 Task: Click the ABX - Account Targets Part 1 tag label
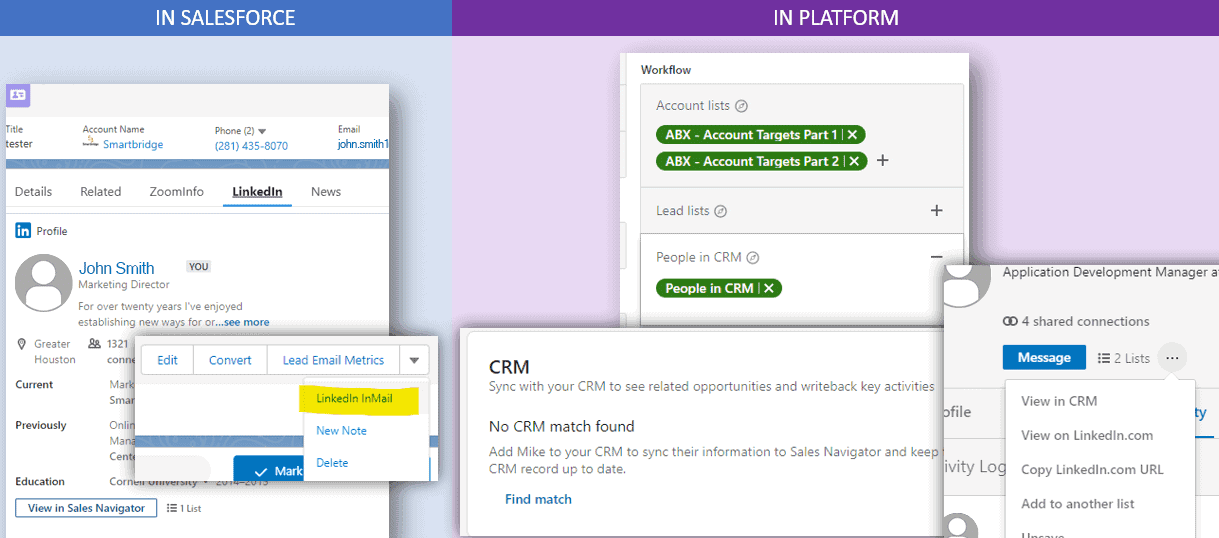[x=751, y=134]
